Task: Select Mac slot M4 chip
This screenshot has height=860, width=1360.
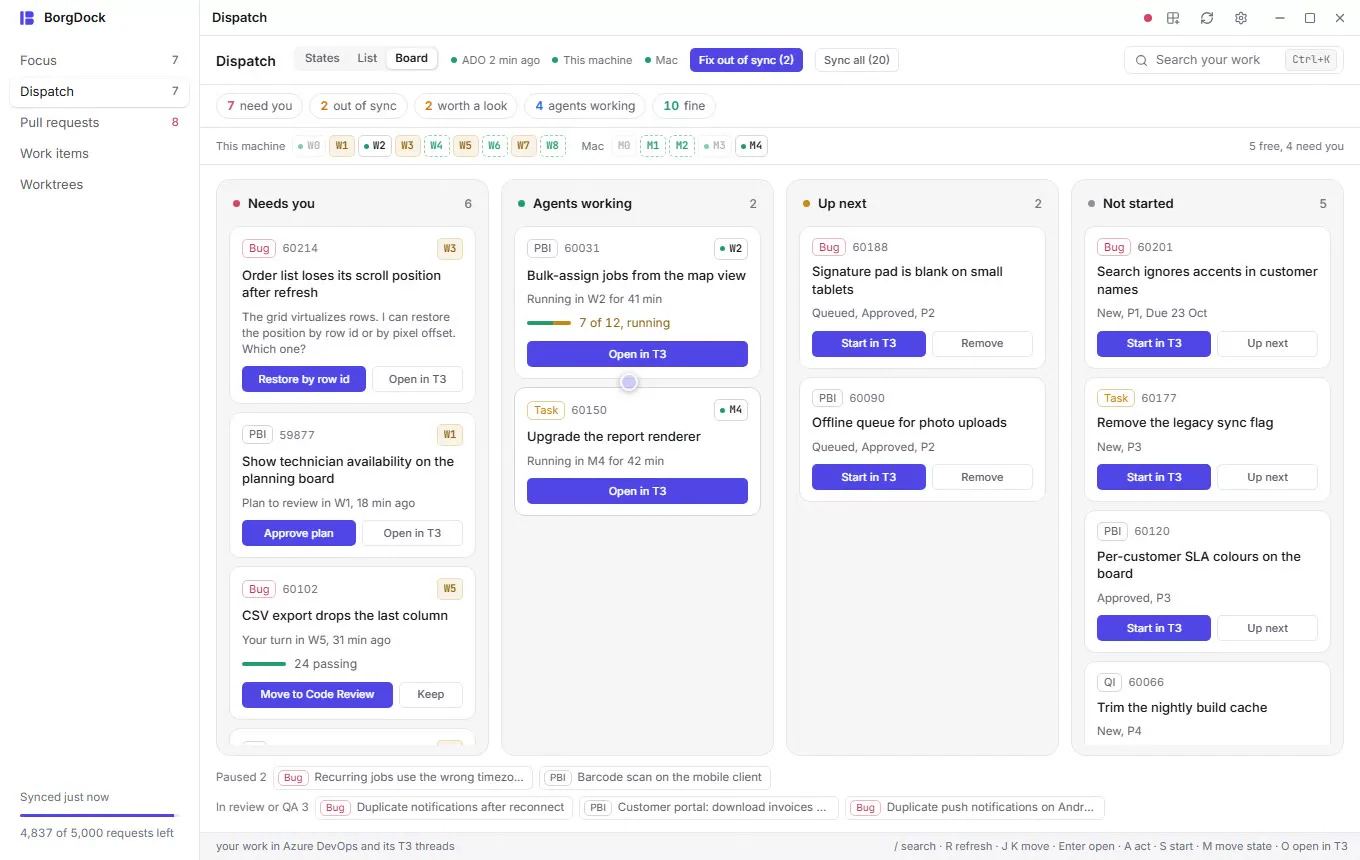Action: (x=751, y=146)
